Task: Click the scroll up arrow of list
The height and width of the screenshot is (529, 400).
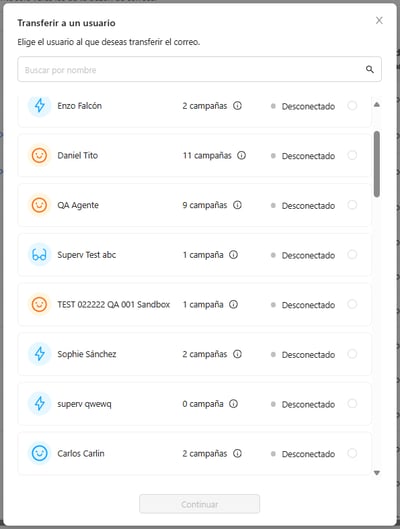Action: pyautogui.click(x=377, y=105)
